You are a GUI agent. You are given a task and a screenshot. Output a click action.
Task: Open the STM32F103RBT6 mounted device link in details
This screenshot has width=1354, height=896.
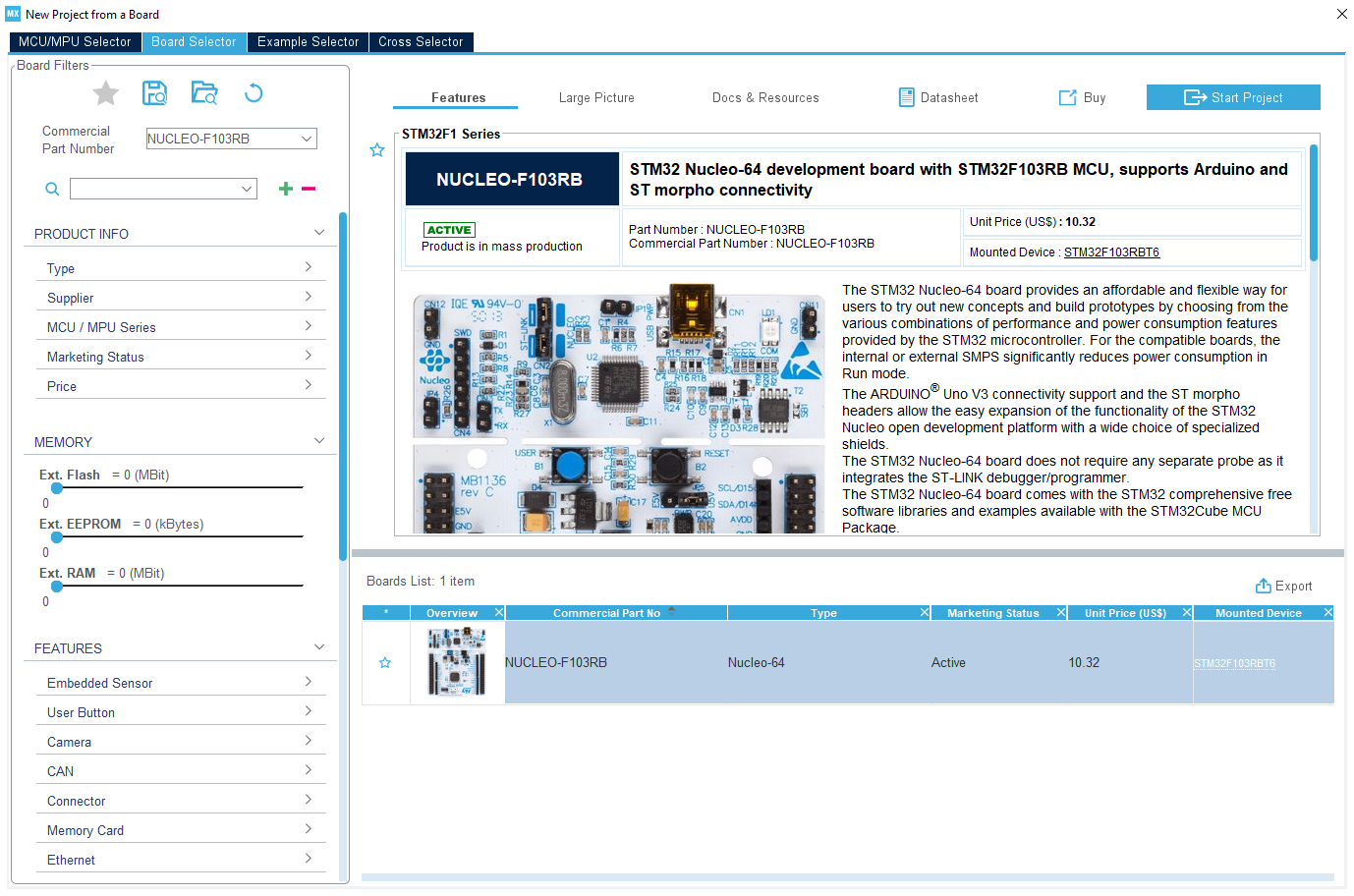point(1111,252)
